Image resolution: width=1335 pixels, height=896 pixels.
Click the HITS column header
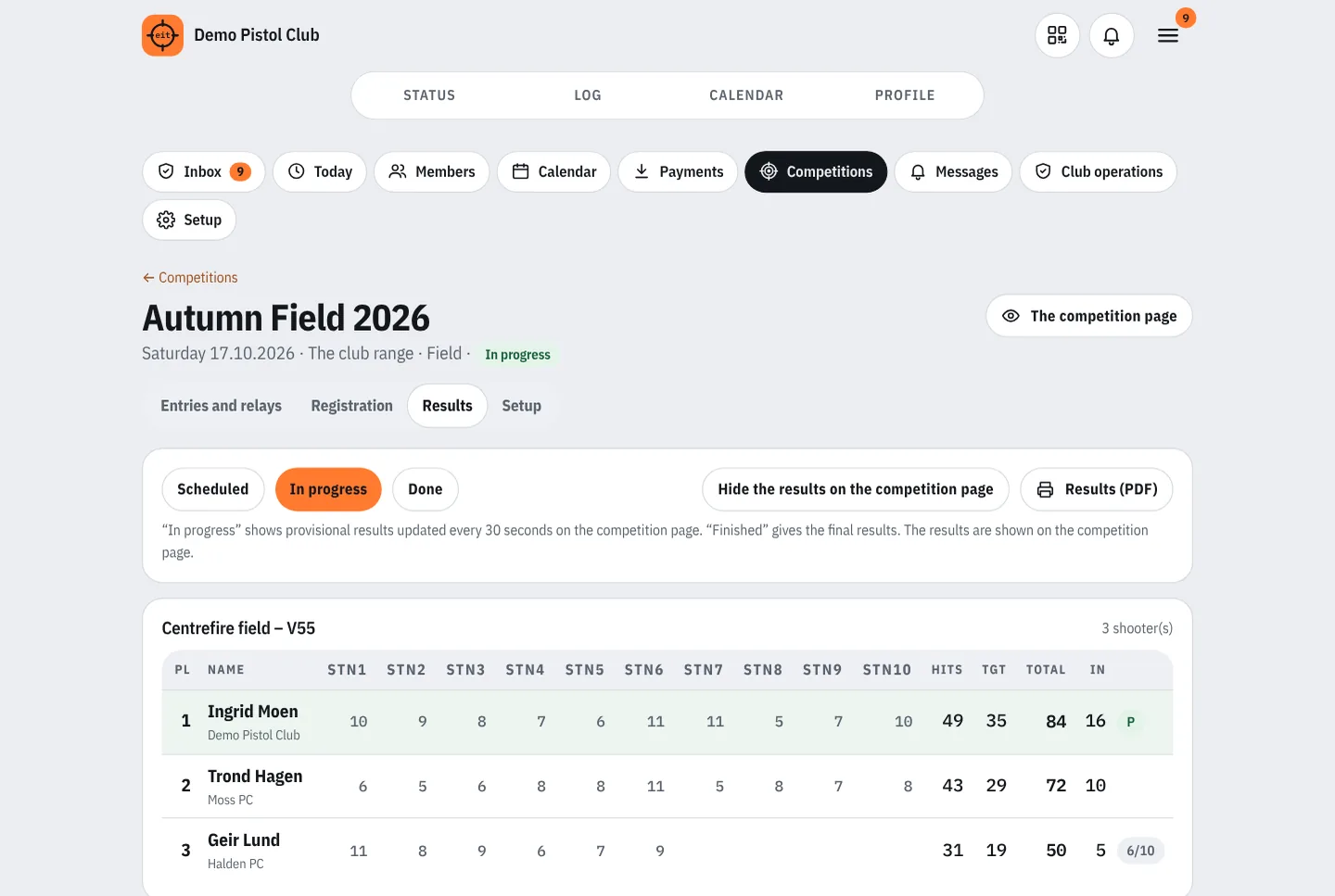click(947, 670)
